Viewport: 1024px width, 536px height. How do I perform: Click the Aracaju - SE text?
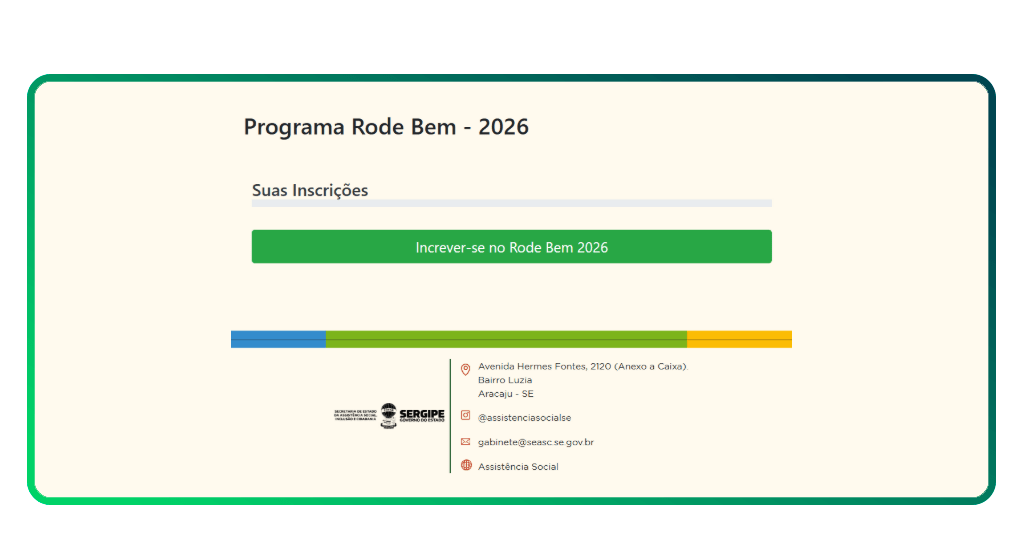(x=505, y=394)
